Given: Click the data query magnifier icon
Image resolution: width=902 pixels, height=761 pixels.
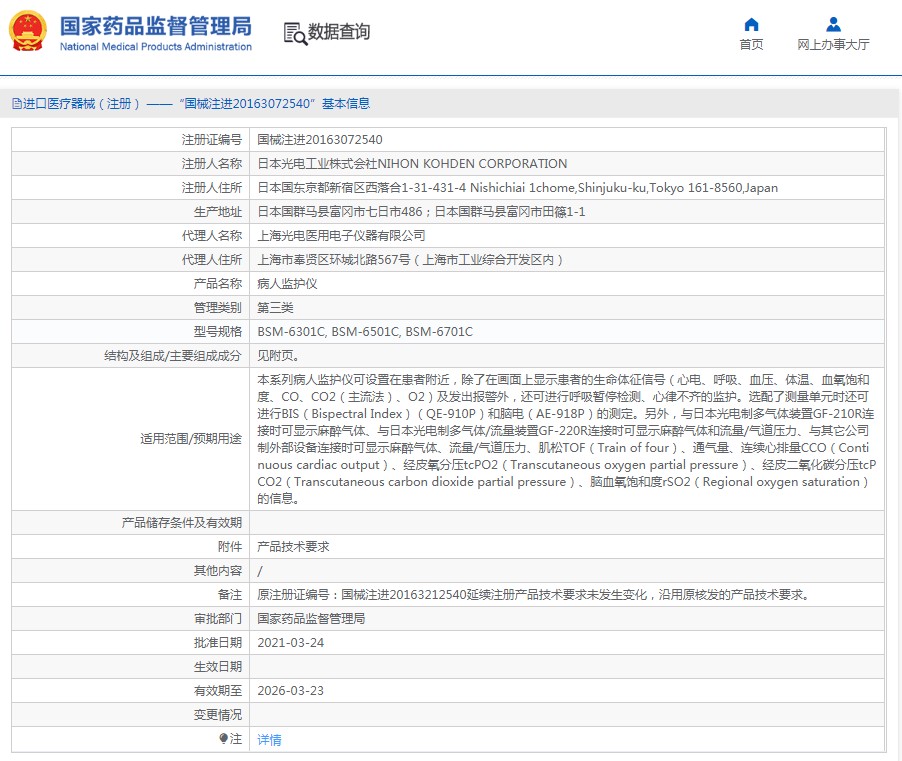Looking at the screenshot, I should click(x=296, y=33).
